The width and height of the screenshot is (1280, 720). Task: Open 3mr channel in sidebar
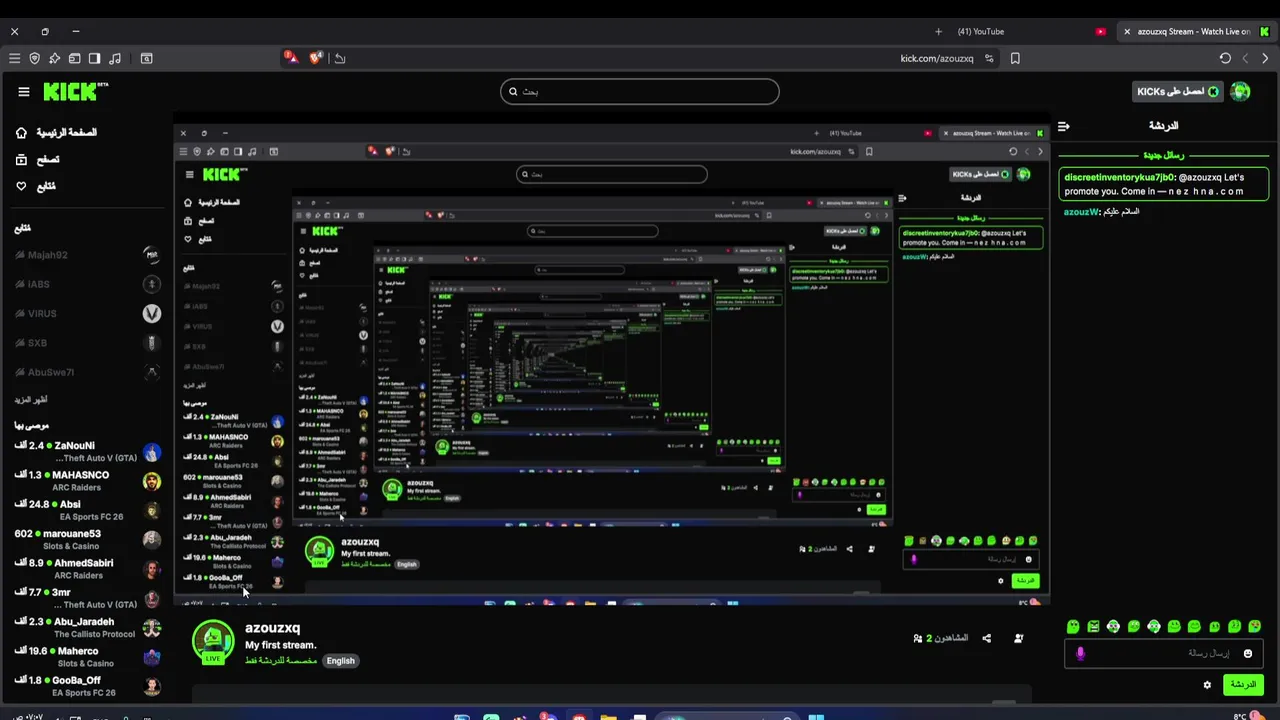[88, 598]
